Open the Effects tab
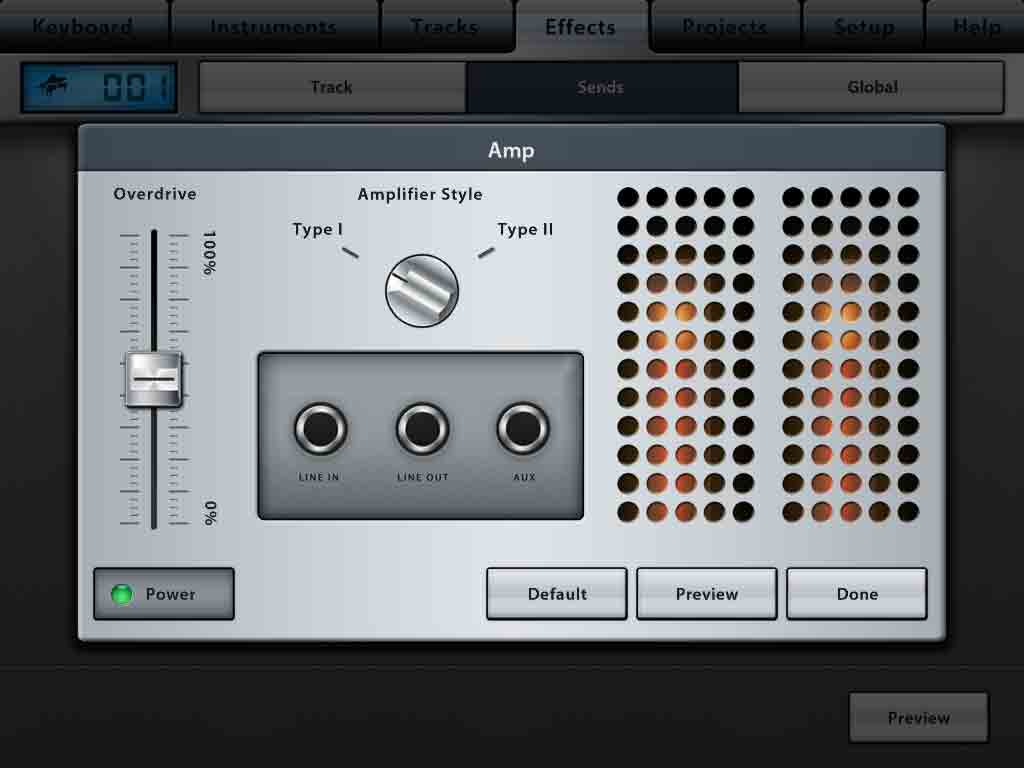Image resolution: width=1024 pixels, height=768 pixels. click(578, 27)
